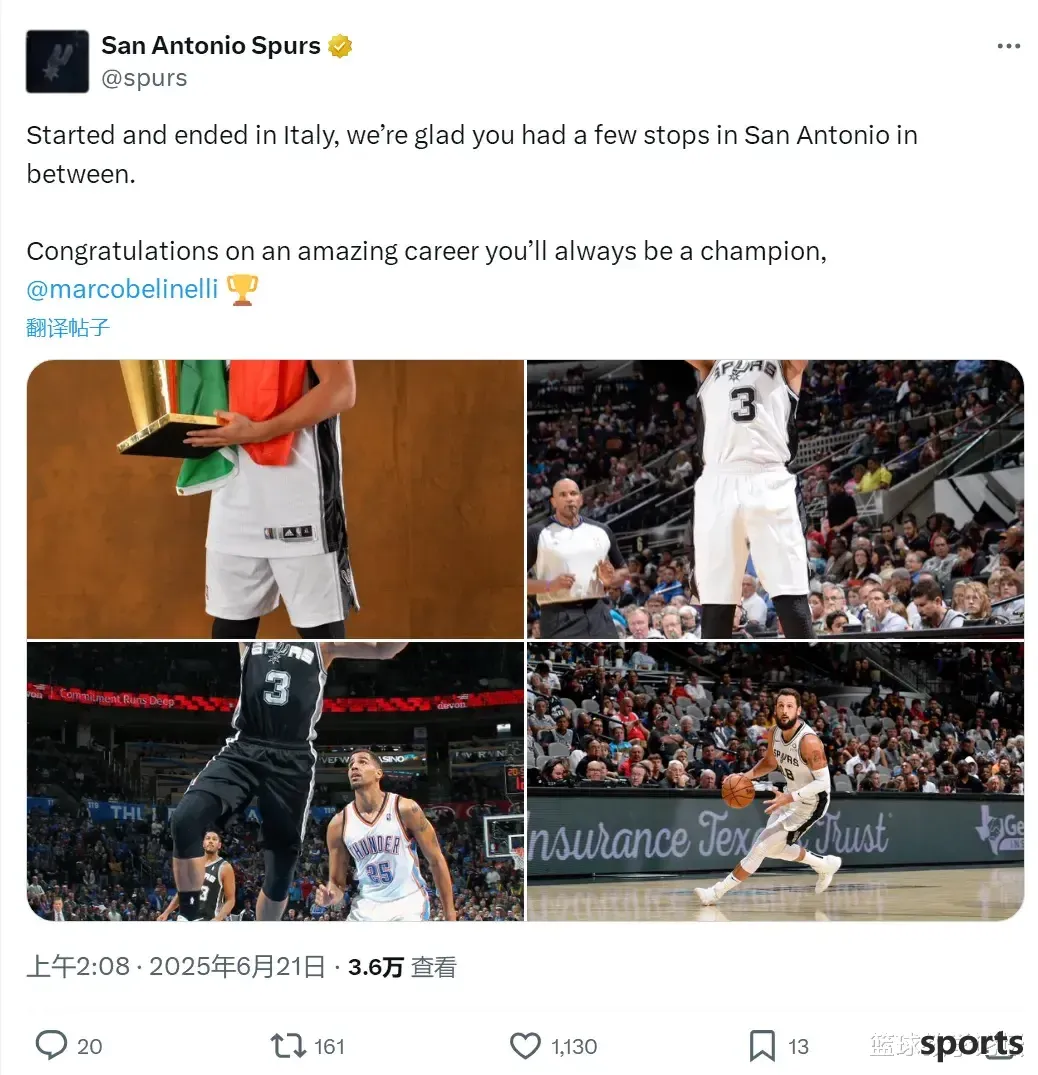The height and width of the screenshot is (1075, 1038).
Task: Open the black jersey Thunder game photo
Action: [x=276, y=782]
